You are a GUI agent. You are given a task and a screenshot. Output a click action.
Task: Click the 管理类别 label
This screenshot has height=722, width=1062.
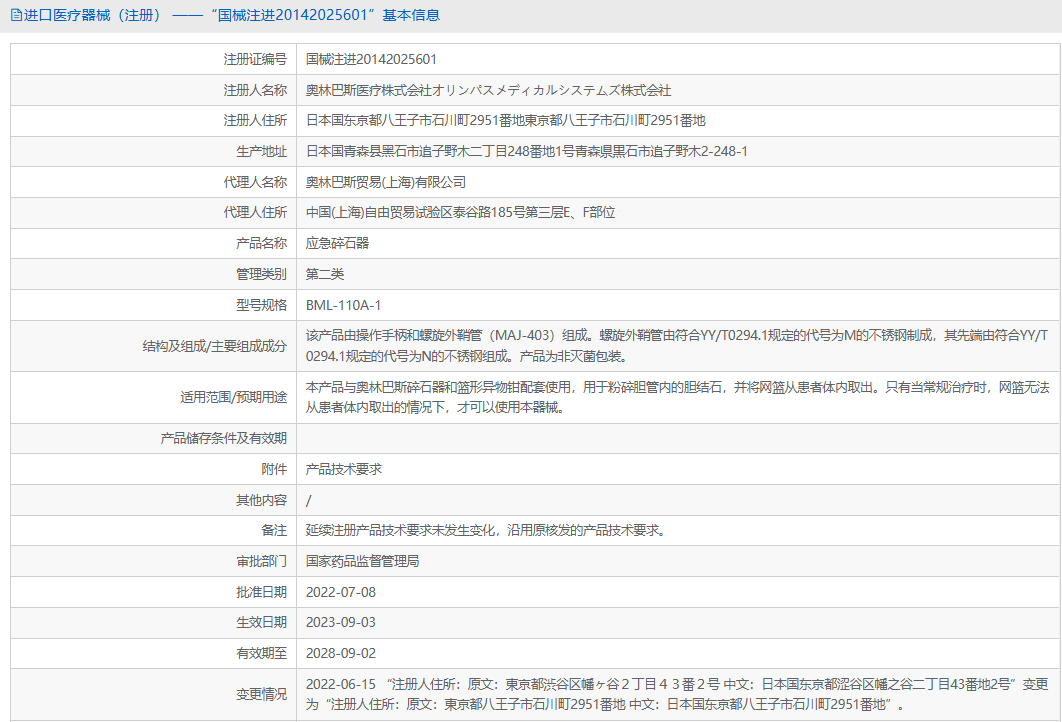261,274
